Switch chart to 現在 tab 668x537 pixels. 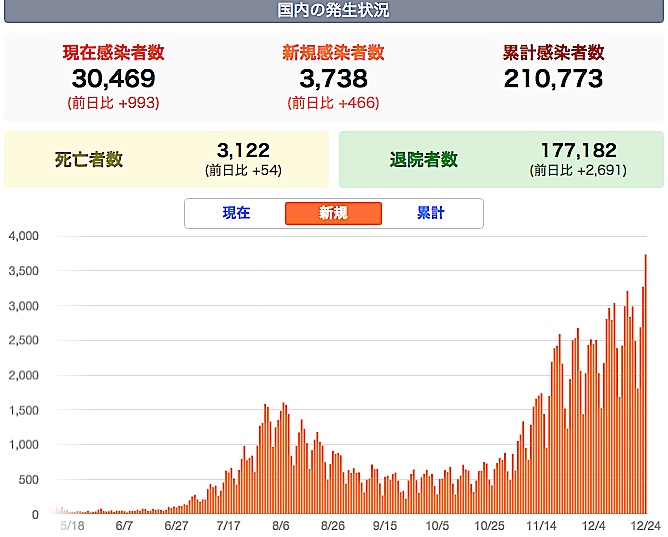click(x=236, y=213)
